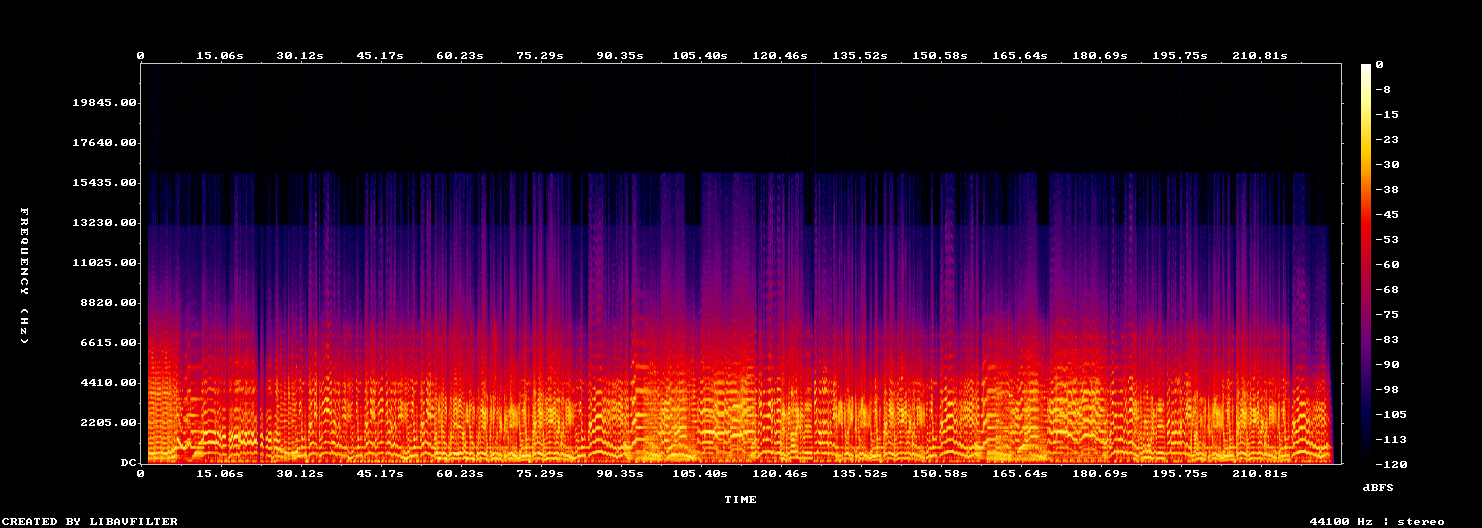Screen dimensions: 1482x528
Task: Click the 19845.00 frequency axis label
Action: point(104,103)
